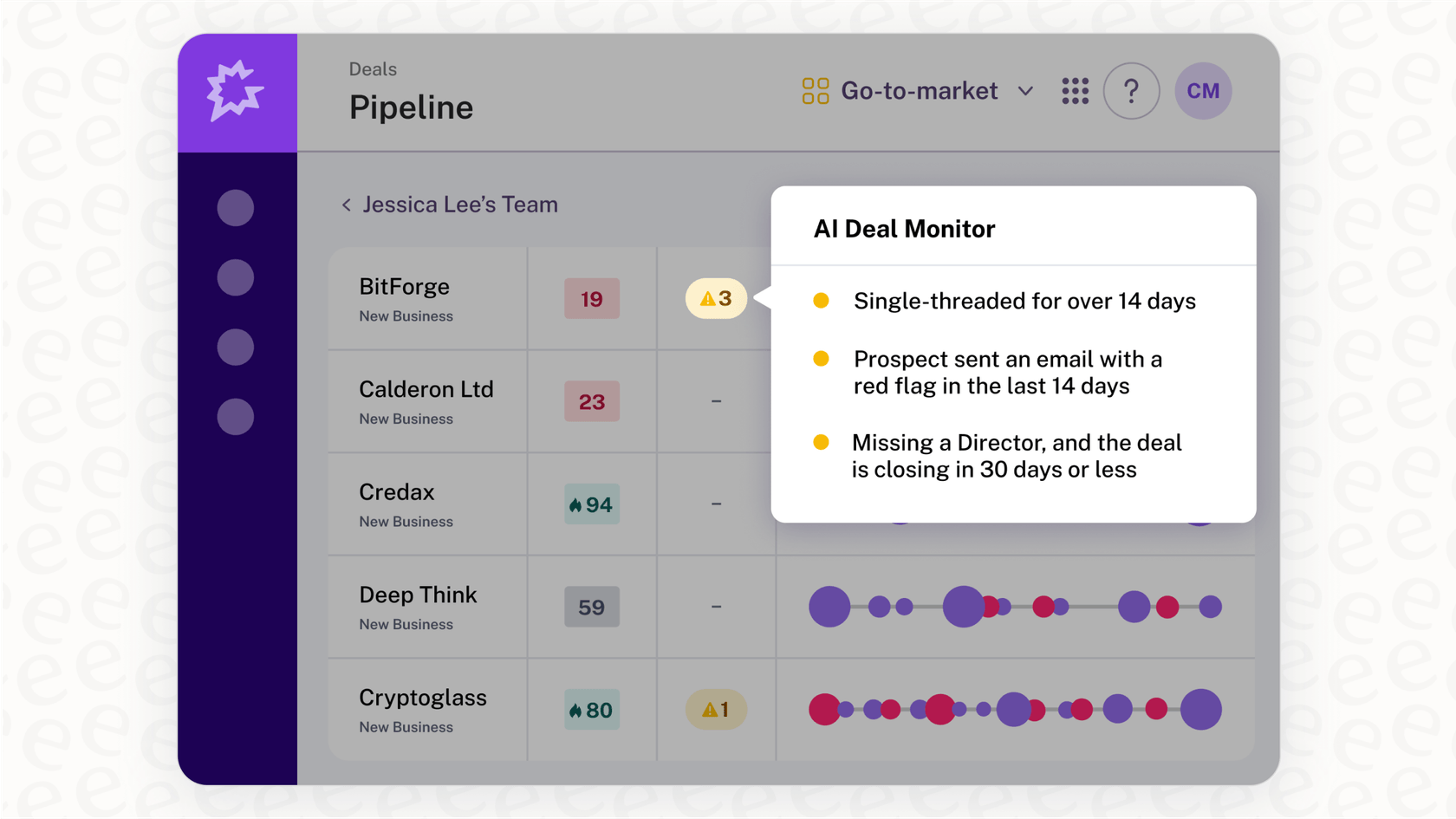
Task: Open the apps grid launcher icon
Action: [1075, 91]
